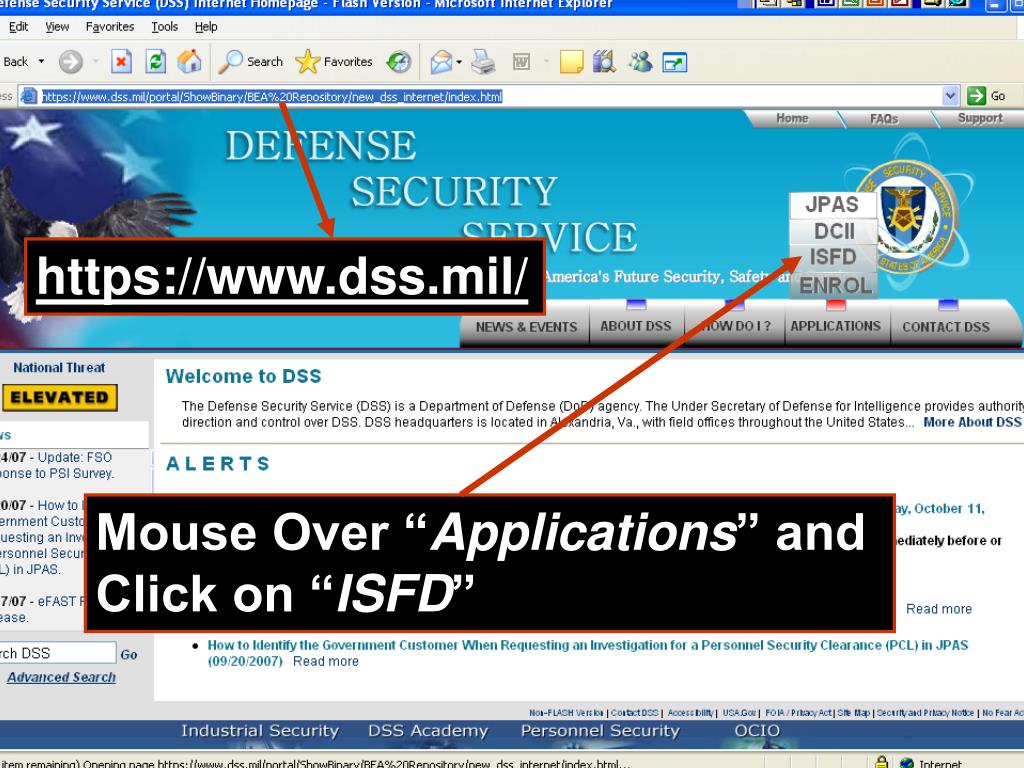Click the Edit with Word icon
Image resolution: width=1024 pixels, height=768 pixels.
pos(521,62)
